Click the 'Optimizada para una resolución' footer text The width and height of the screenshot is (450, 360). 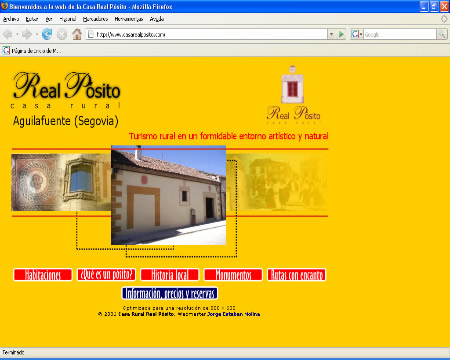(179, 308)
